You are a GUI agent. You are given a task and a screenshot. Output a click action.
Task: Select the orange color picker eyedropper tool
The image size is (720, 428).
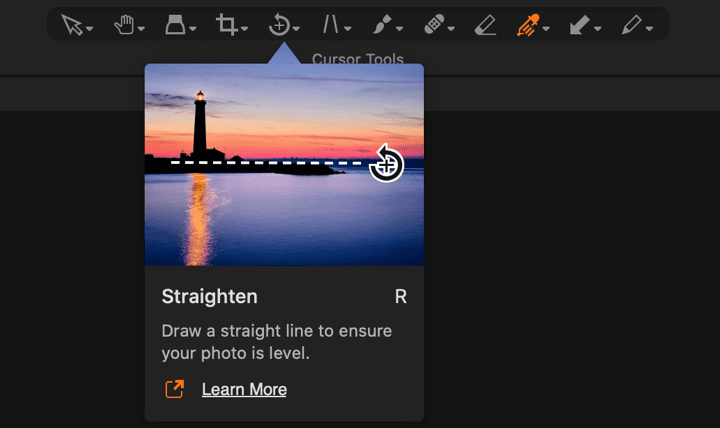[528, 25]
